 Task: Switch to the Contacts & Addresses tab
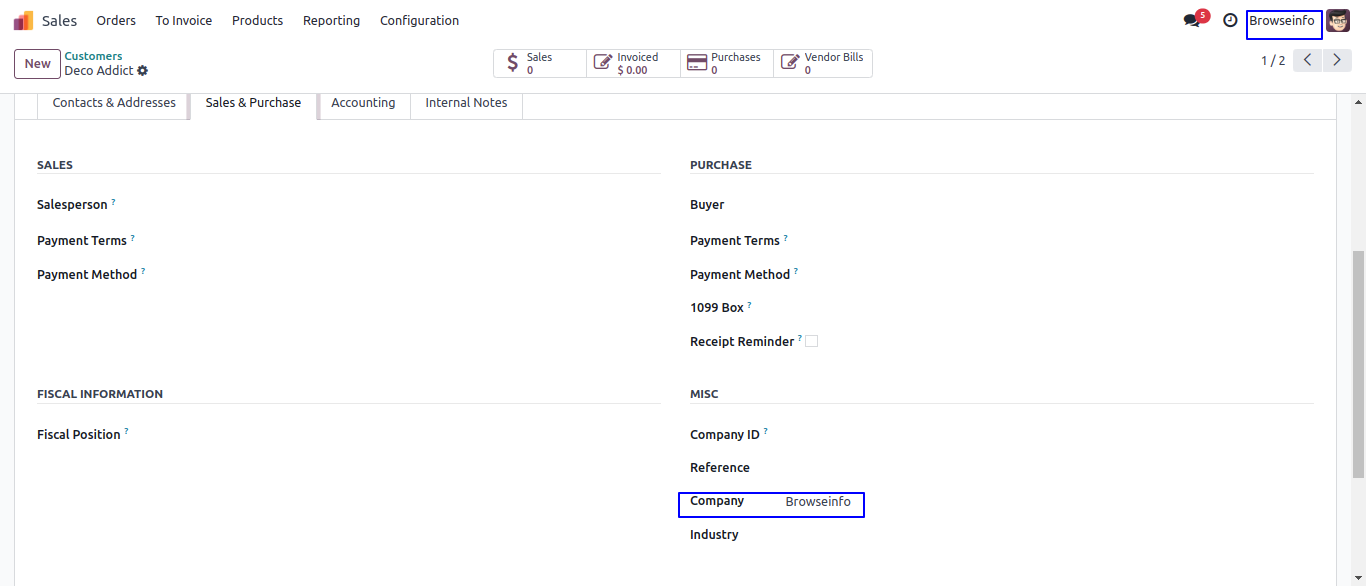114,103
